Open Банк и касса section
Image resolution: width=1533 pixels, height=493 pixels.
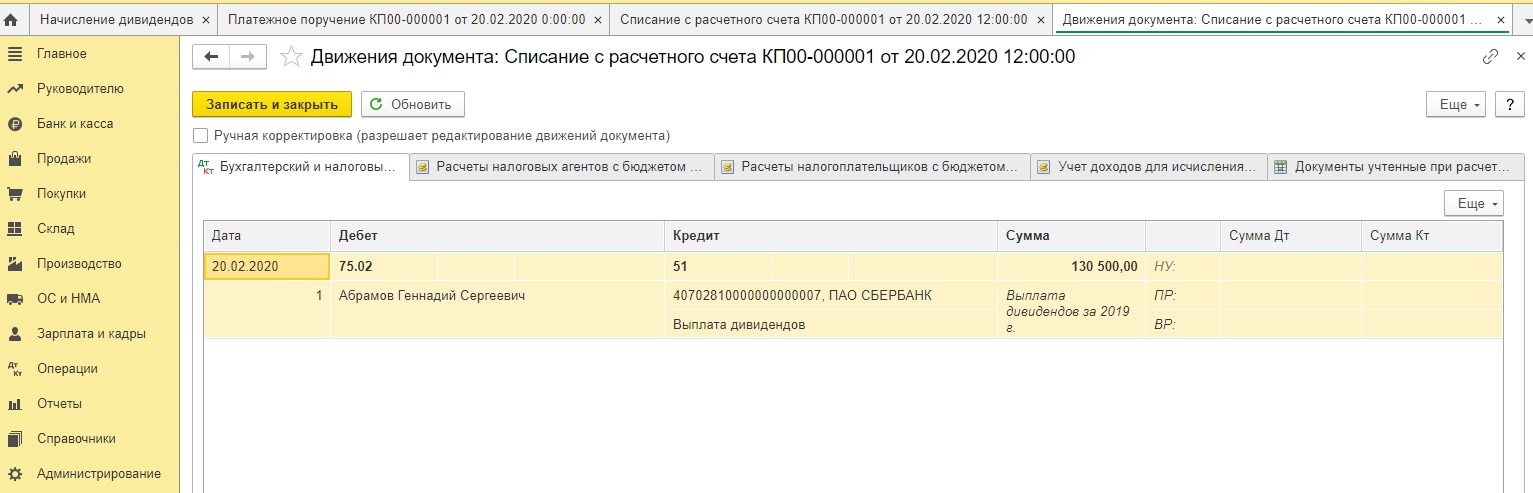[75, 124]
